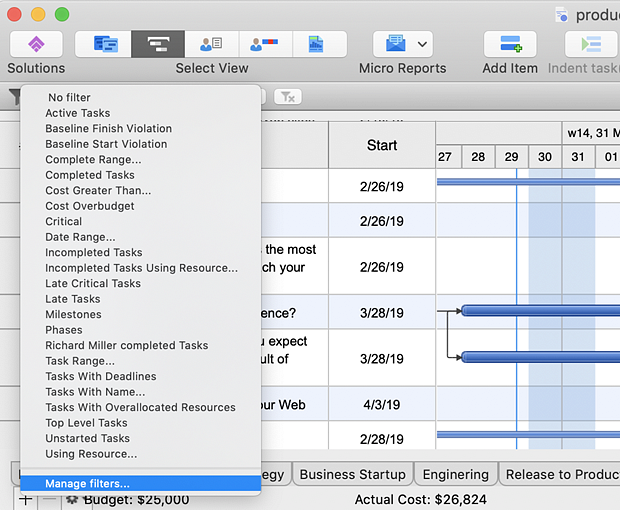Open the project dashboard view icon
The width and height of the screenshot is (620, 510).
(x=318, y=44)
